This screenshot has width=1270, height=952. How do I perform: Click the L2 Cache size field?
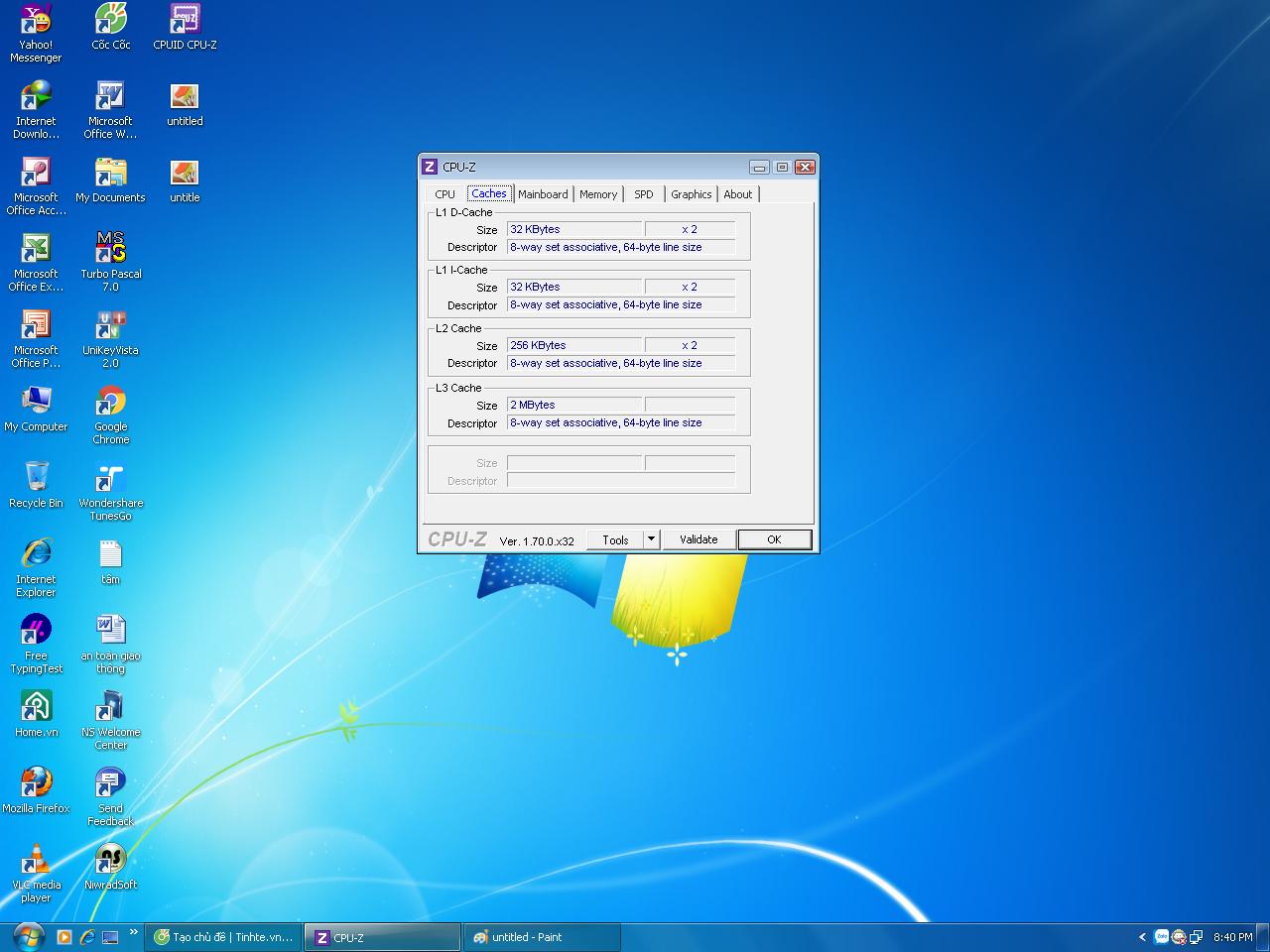pyautogui.click(x=574, y=345)
